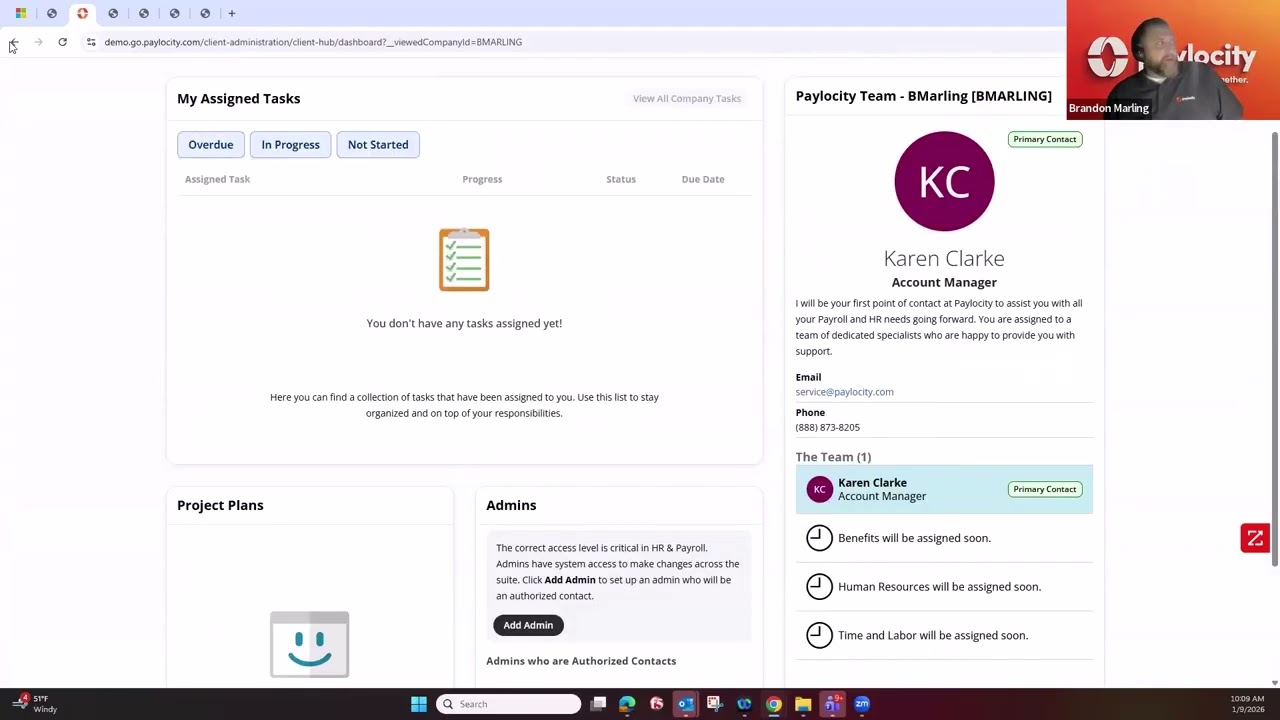Click the My Assigned Tasks heading
1280x720 pixels.
239,98
